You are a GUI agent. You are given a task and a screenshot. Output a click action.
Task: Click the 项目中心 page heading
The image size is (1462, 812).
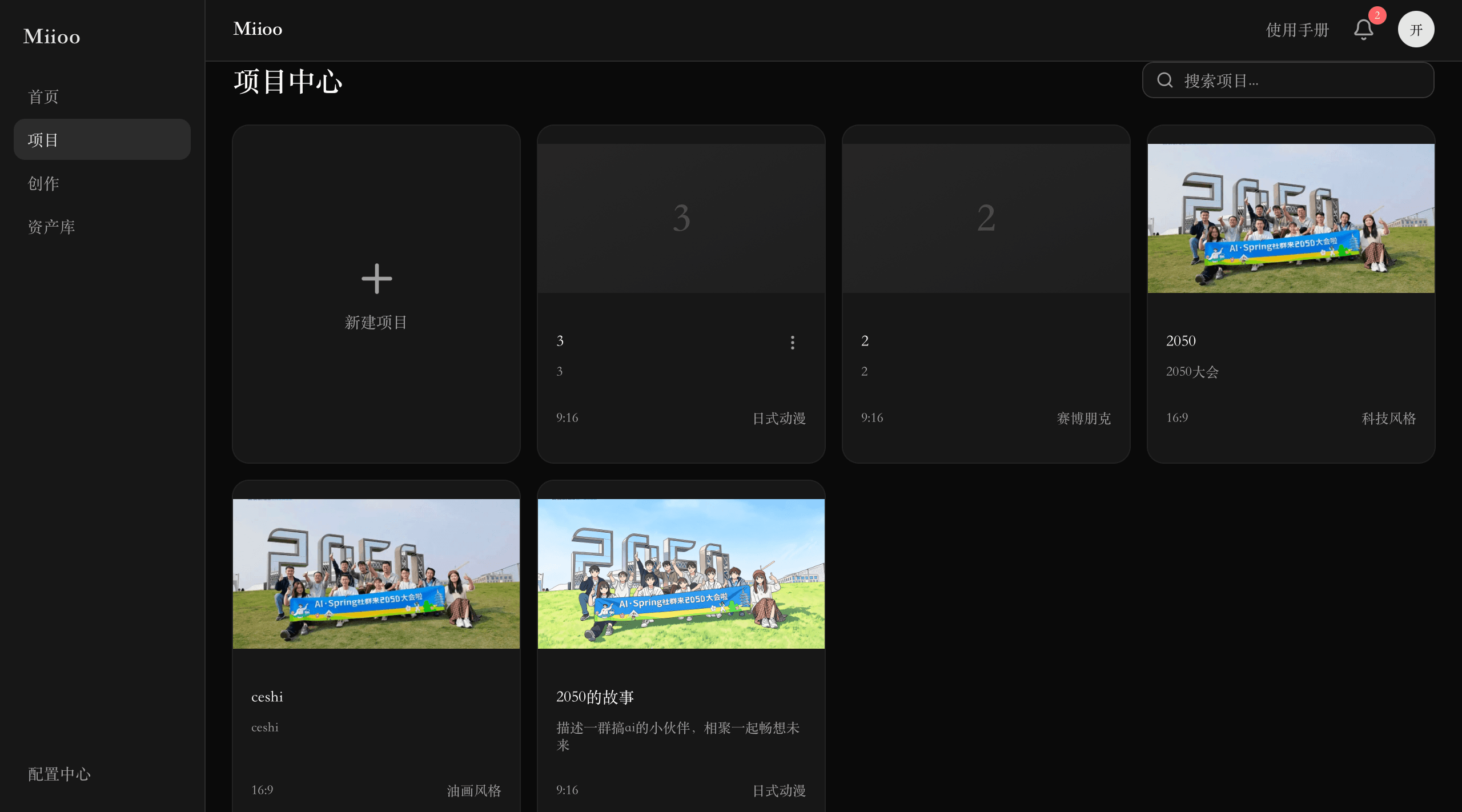coord(288,81)
